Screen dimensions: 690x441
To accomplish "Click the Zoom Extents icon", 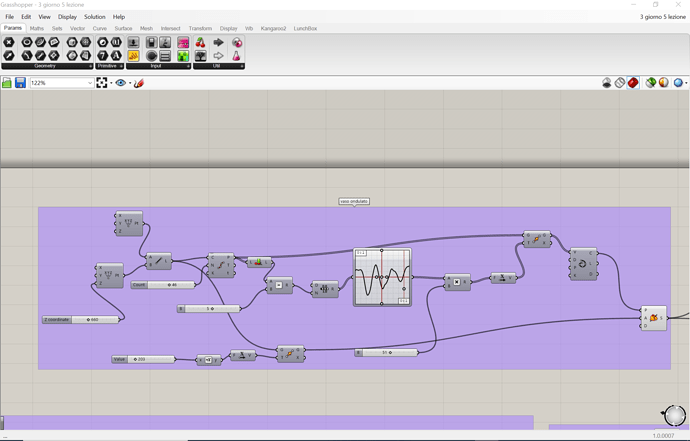I will [x=102, y=83].
